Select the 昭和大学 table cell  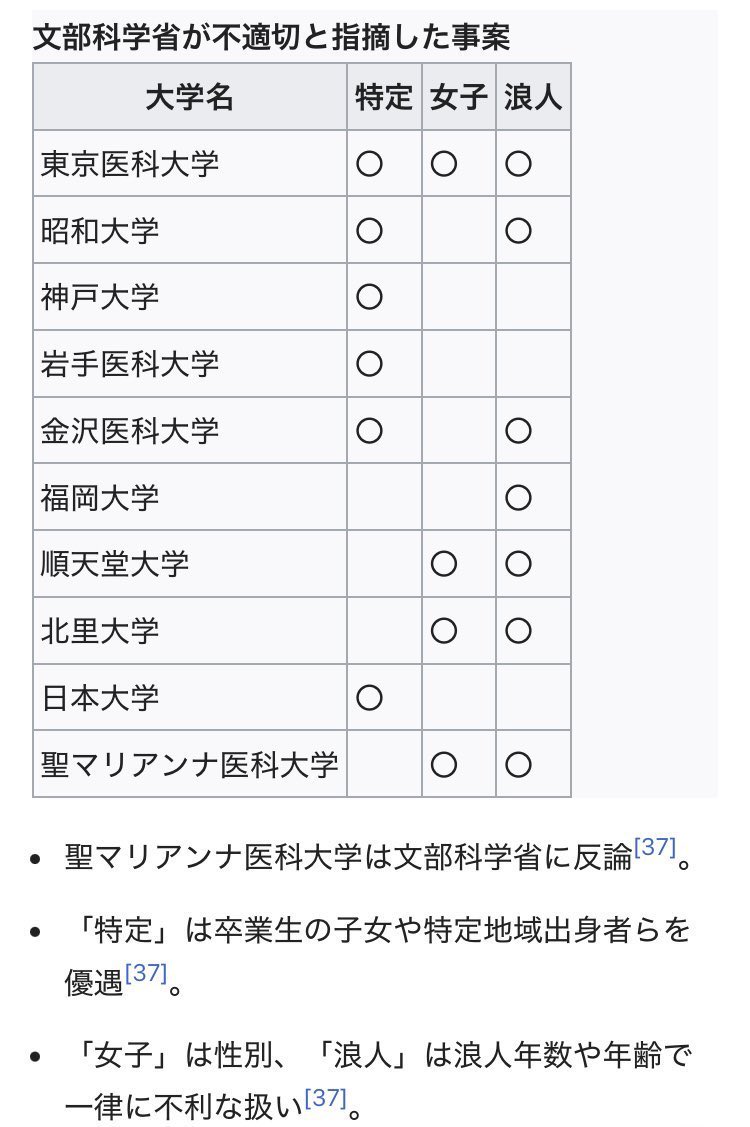click(190, 231)
